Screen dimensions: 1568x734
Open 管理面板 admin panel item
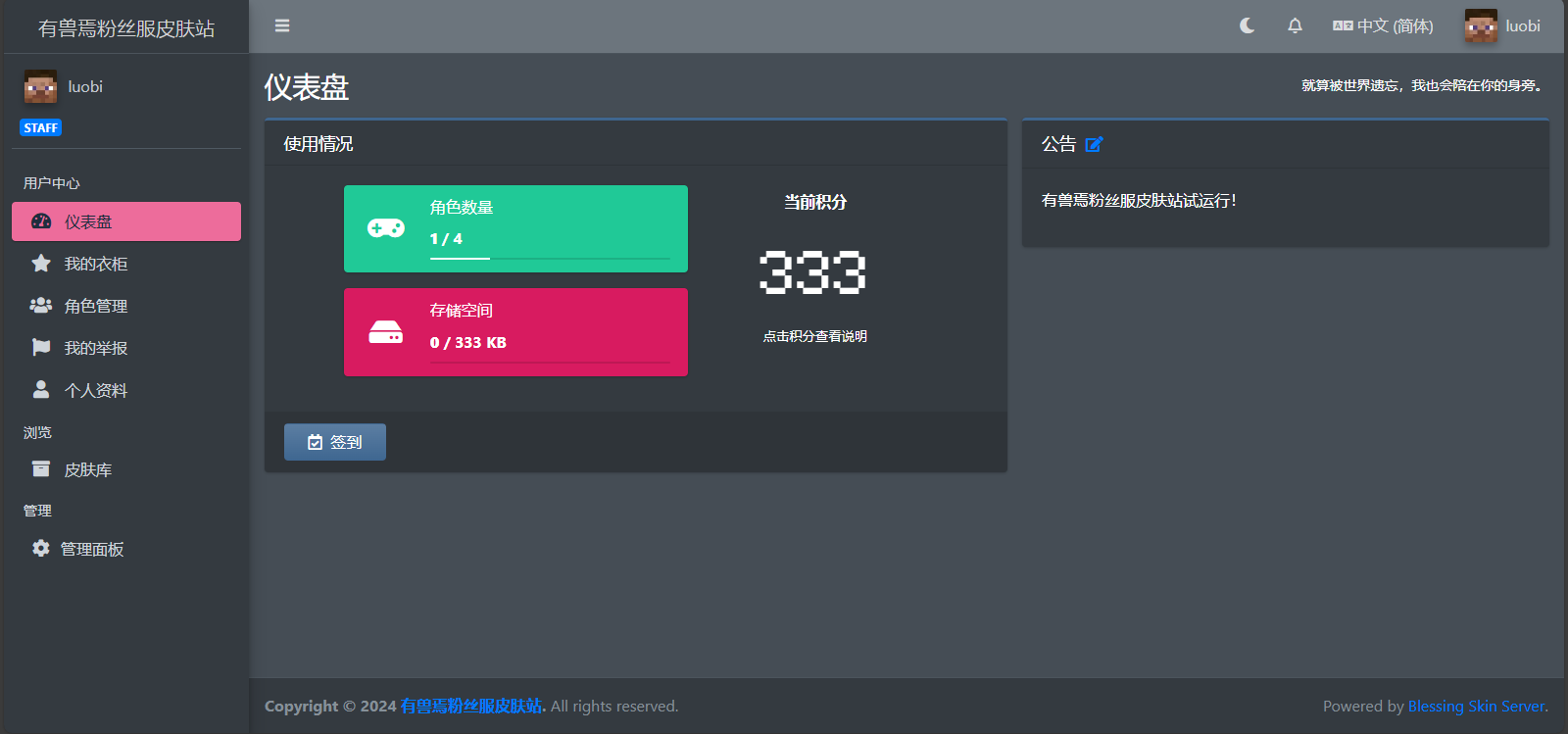[126, 549]
